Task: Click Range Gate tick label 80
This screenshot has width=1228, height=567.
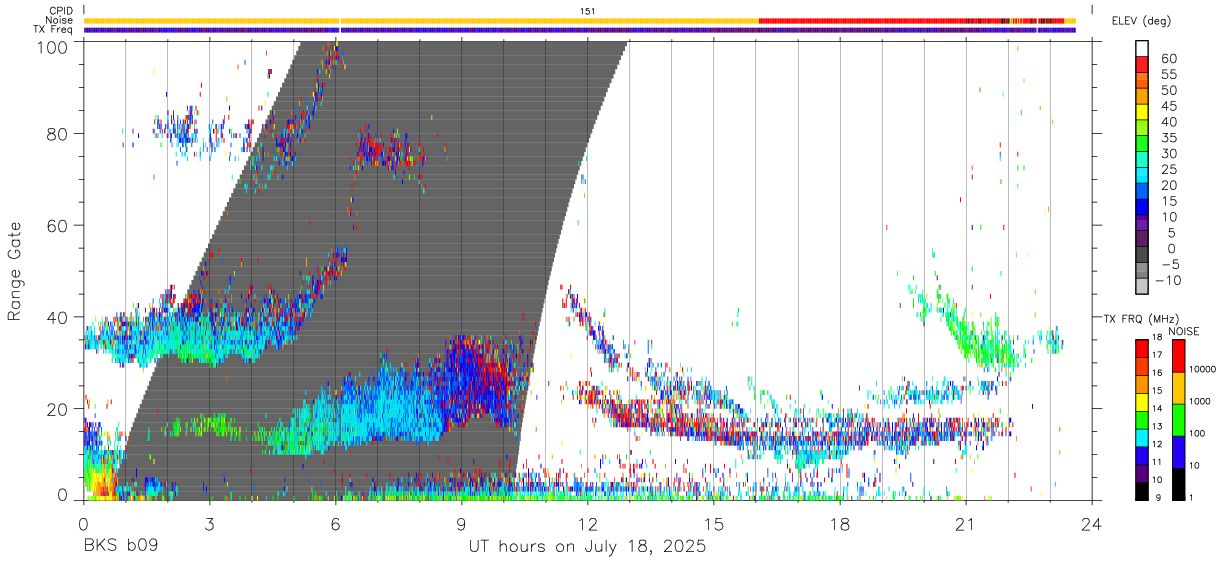Action: tap(56, 134)
